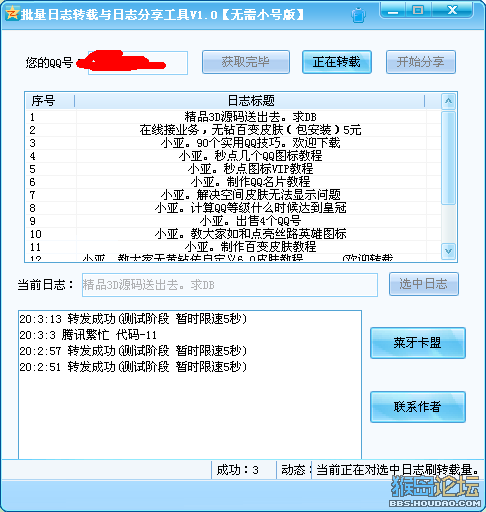
Task: Click the scroll down arrow of log list
Action: click(448, 251)
